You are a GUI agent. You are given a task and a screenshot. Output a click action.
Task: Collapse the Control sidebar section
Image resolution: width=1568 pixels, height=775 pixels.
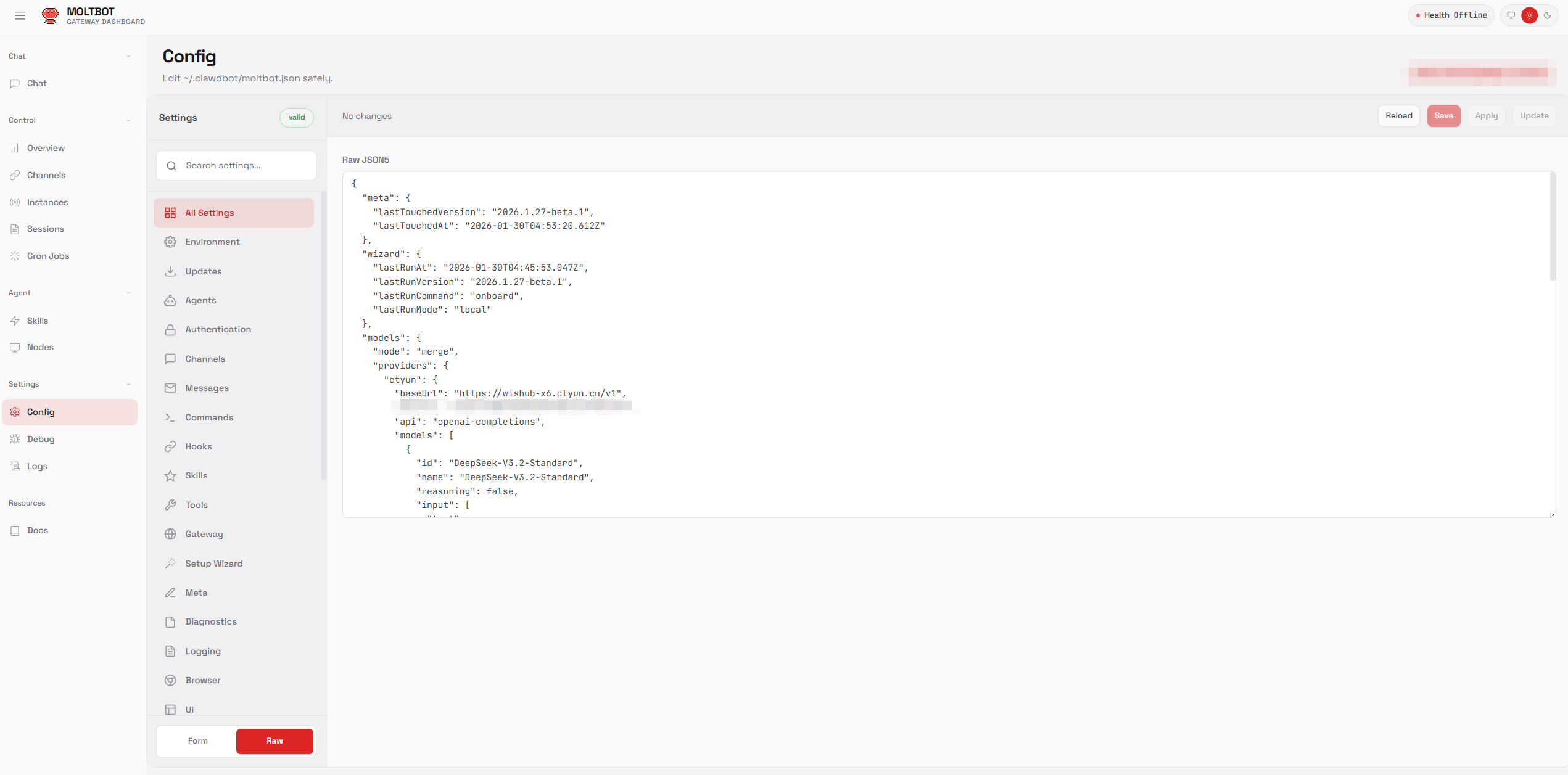pyautogui.click(x=128, y=120)
